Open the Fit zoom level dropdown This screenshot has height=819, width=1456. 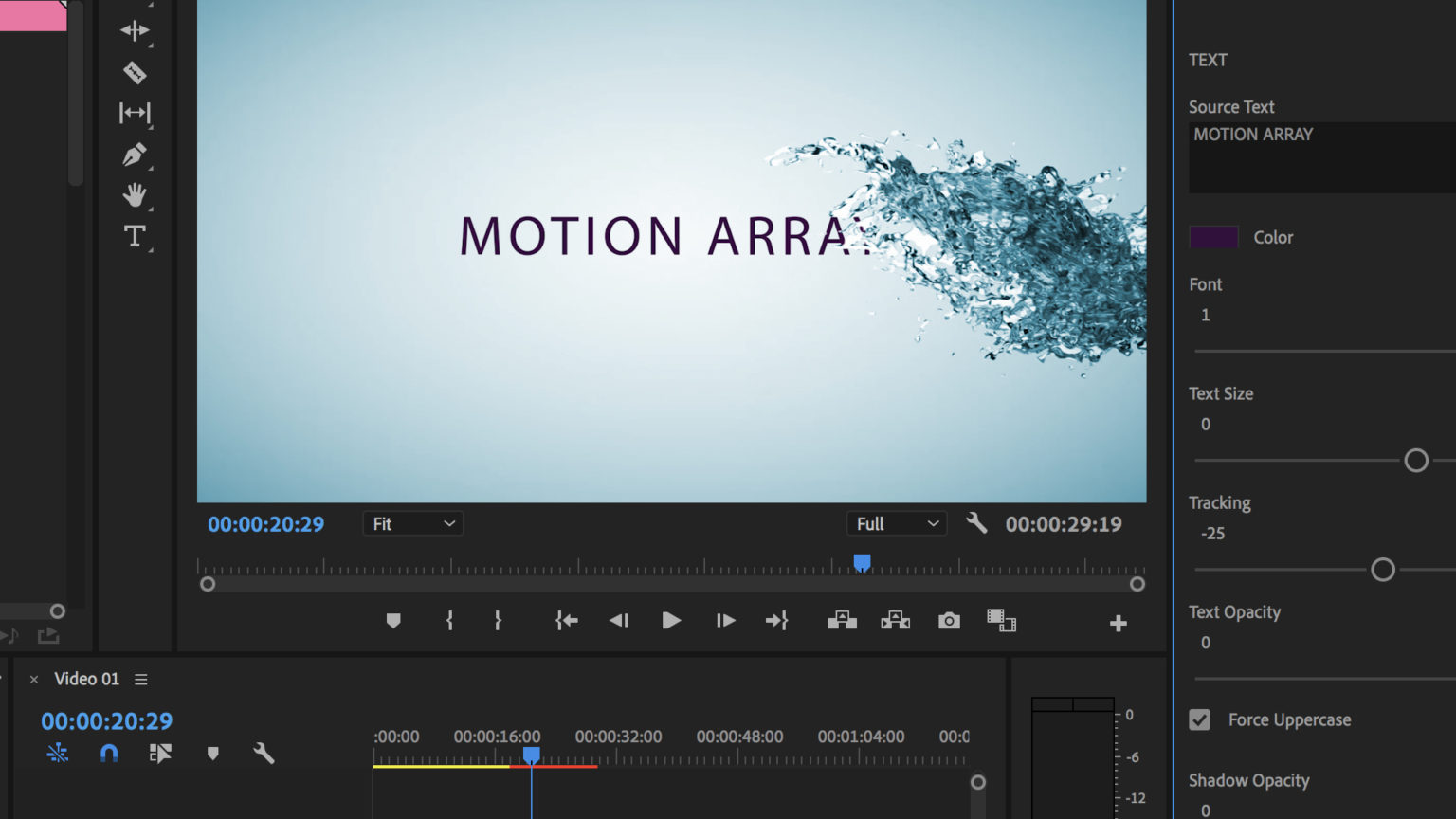click(412, 522)
